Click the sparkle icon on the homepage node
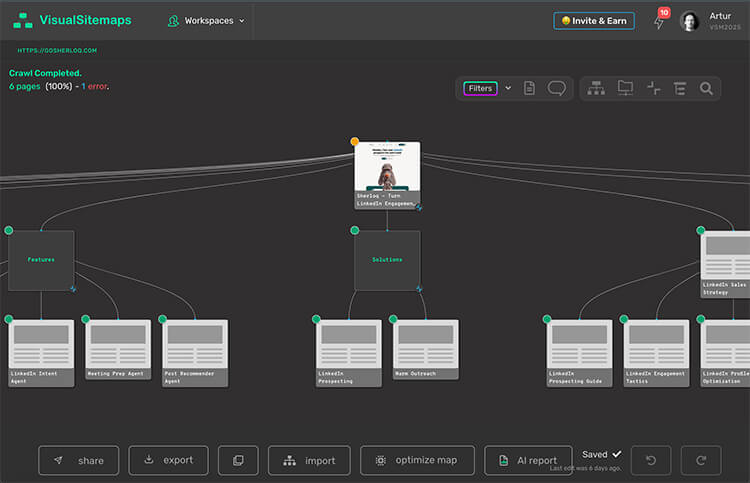Image resolution: width=750 pixels, height=483 pixels. click(419, 207)
